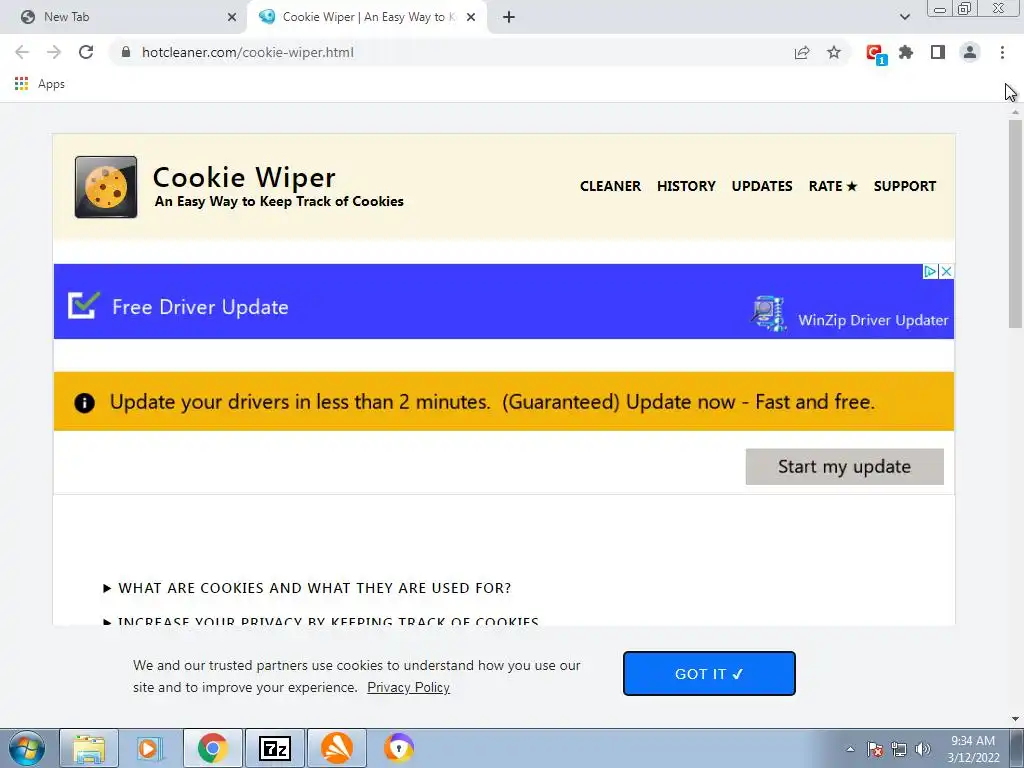This screenshot has height=768, width=1024.
Task: Click the browser back arrow
Action: 22,52
